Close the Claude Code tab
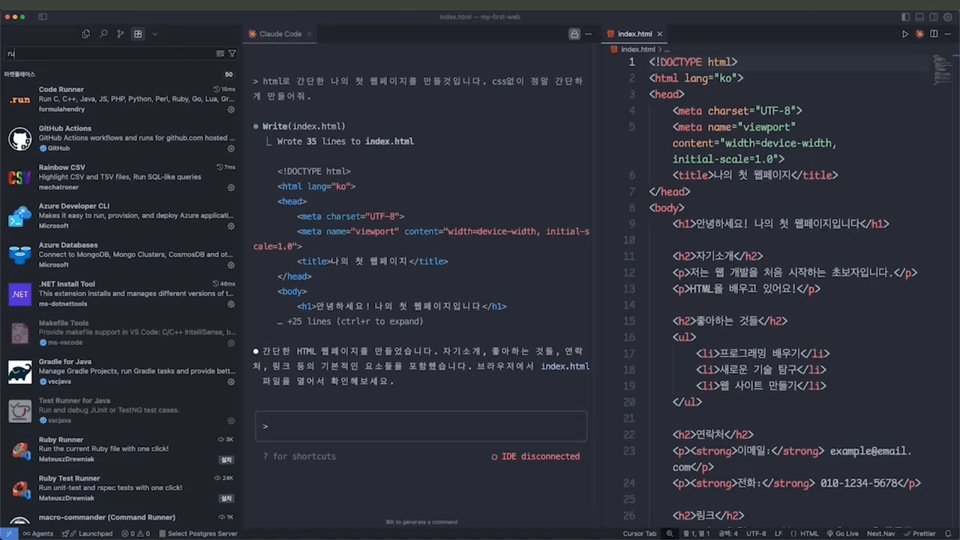This screenshot has width=960, height=540. point(309,34)
